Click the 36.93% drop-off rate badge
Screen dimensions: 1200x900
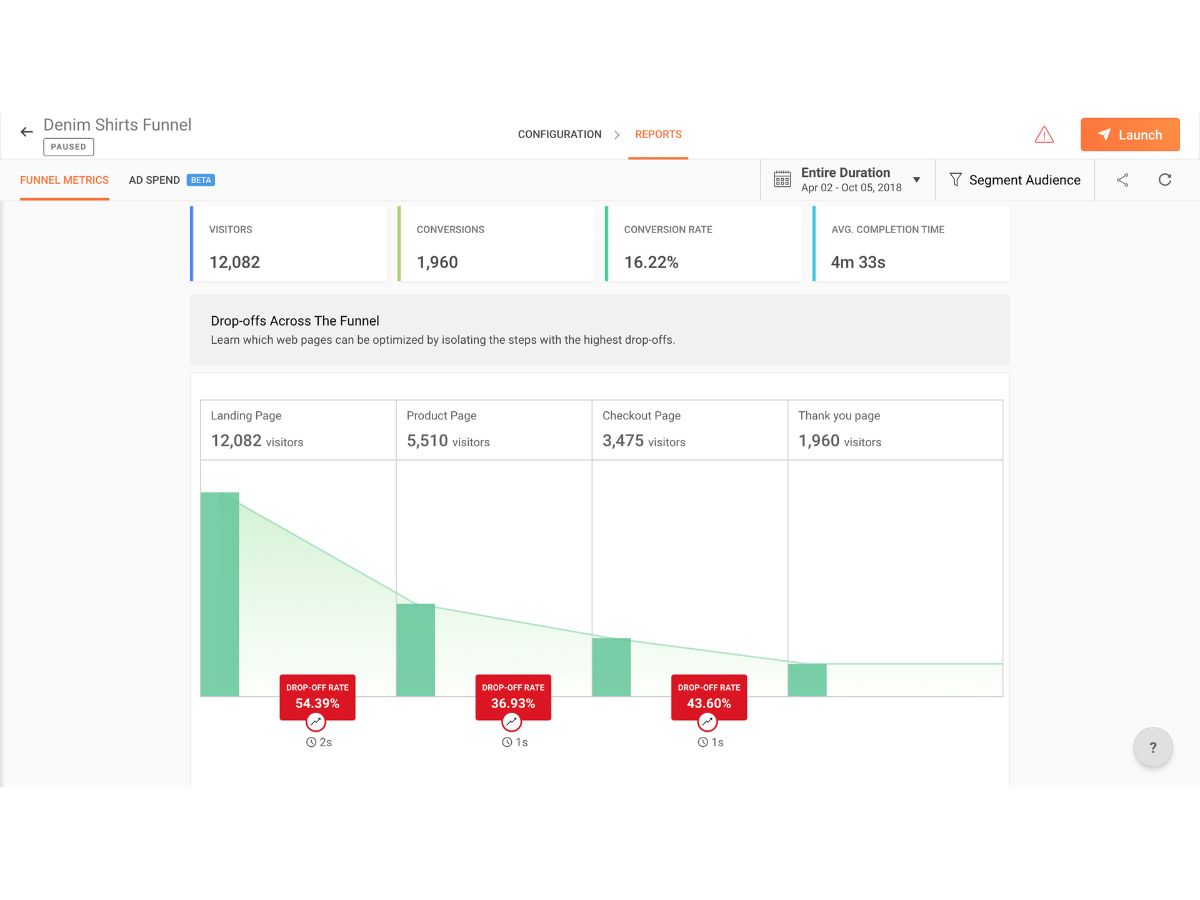(513, 696)
